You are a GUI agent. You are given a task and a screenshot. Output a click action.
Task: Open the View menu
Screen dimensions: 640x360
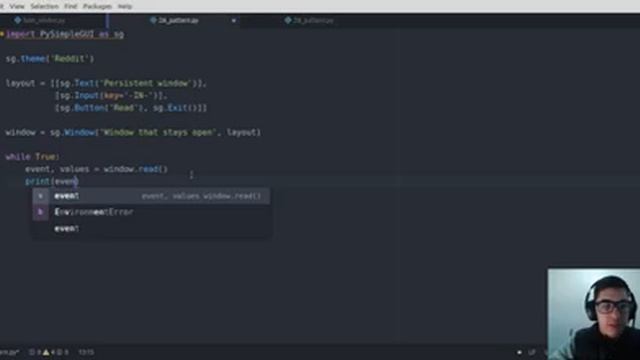(17, 7)
